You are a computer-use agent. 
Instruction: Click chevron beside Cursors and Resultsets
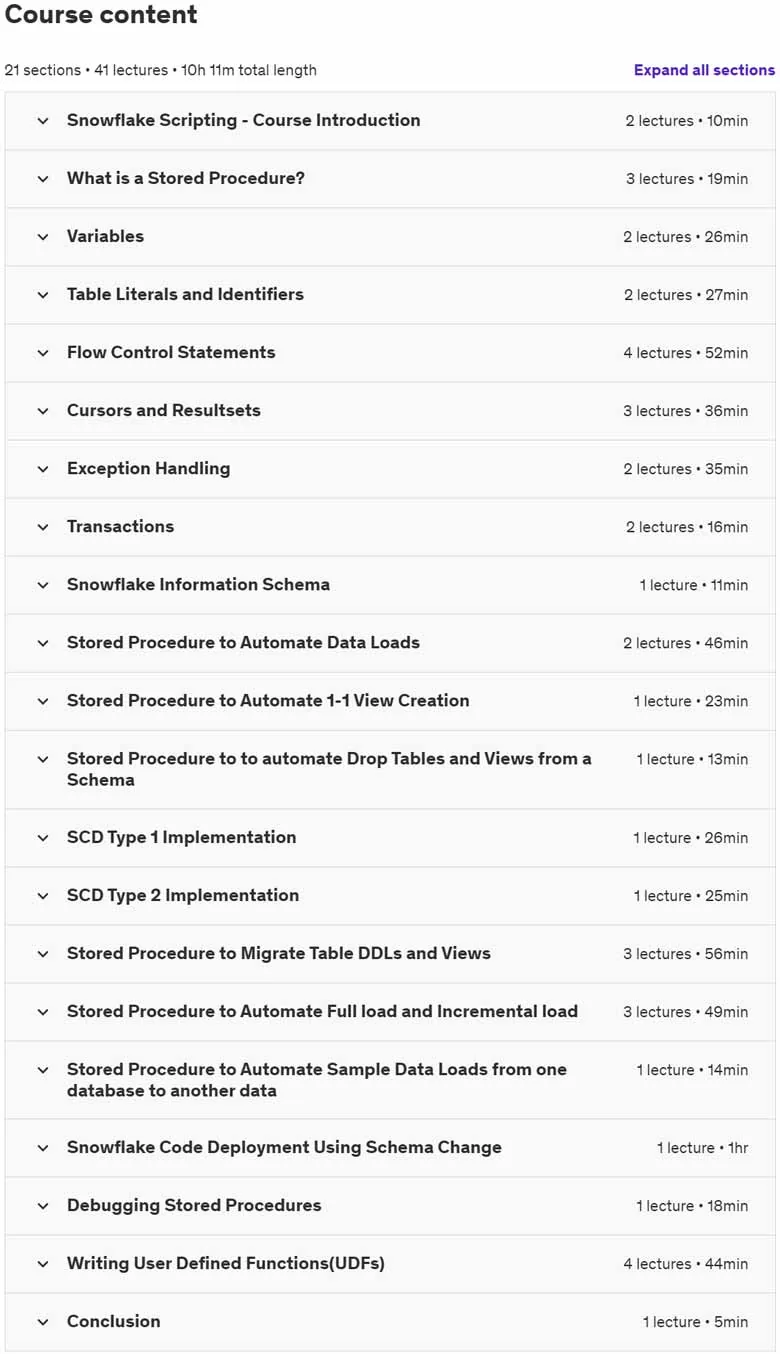click(x=43, y=411)
